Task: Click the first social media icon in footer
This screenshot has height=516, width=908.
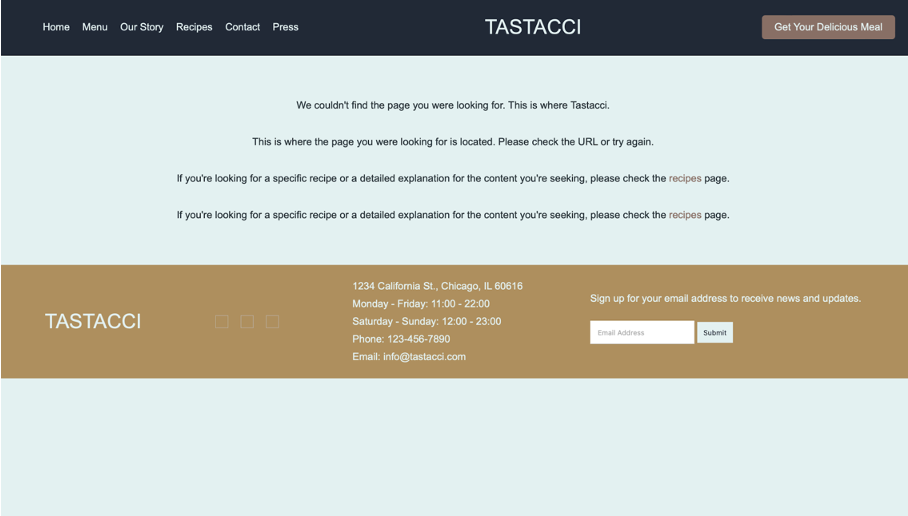Action: coord(222,321)
